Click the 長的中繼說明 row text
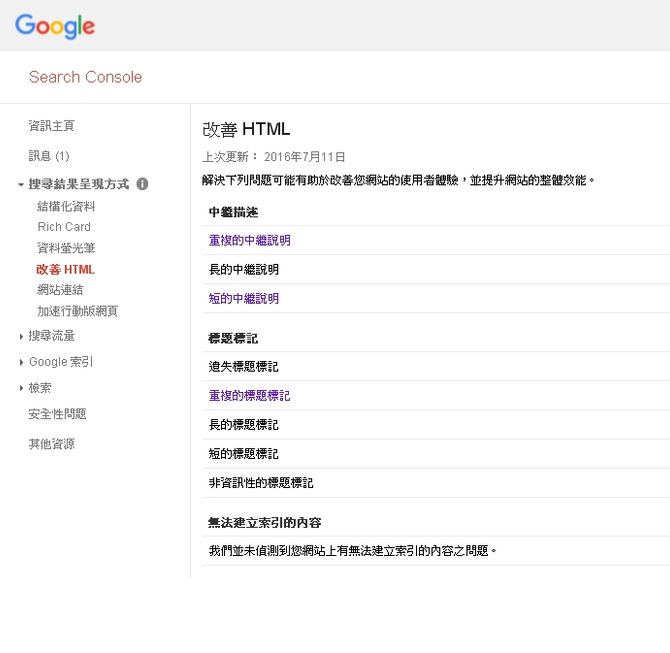The image size is (670, 653). pos(244,269)
